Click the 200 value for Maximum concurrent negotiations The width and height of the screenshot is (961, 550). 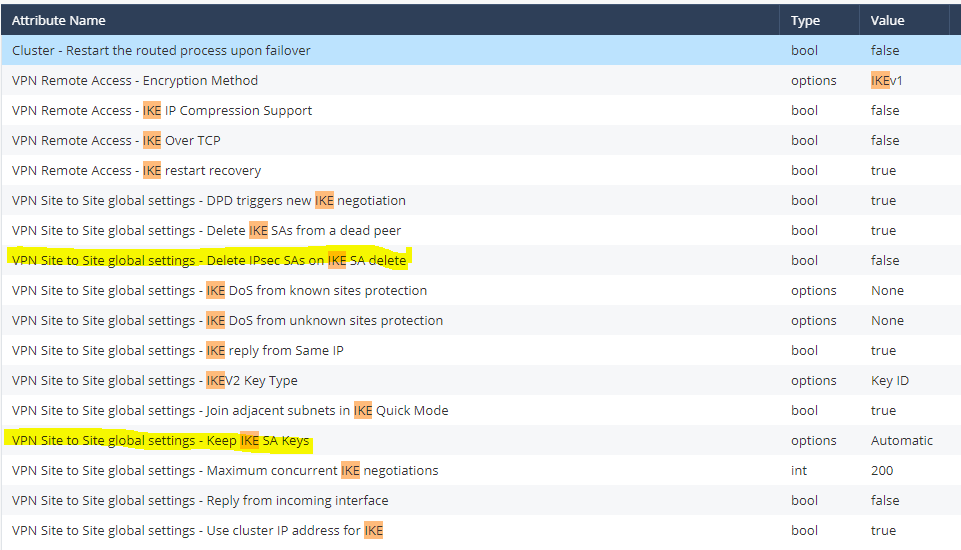click(x=882, y=471)
